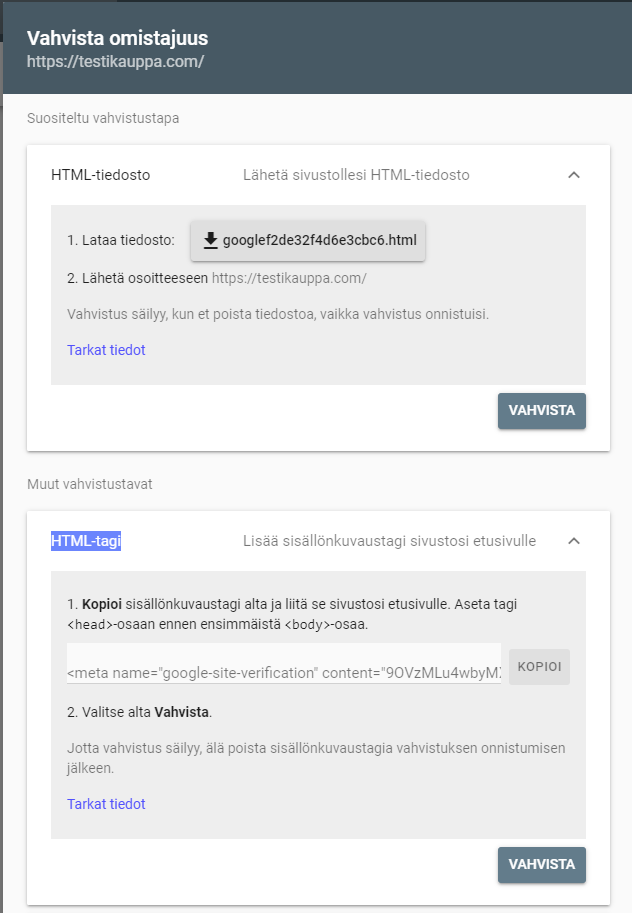The height and width of the screenshot is (913, 632).
Task: Click the Muut vahvistustavat heading
Action: (x=90, y=484)
